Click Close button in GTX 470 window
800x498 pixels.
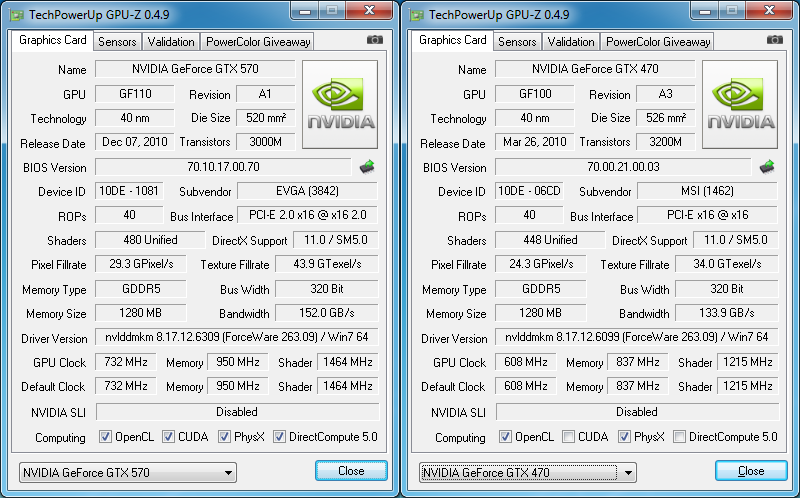point(751,471)
